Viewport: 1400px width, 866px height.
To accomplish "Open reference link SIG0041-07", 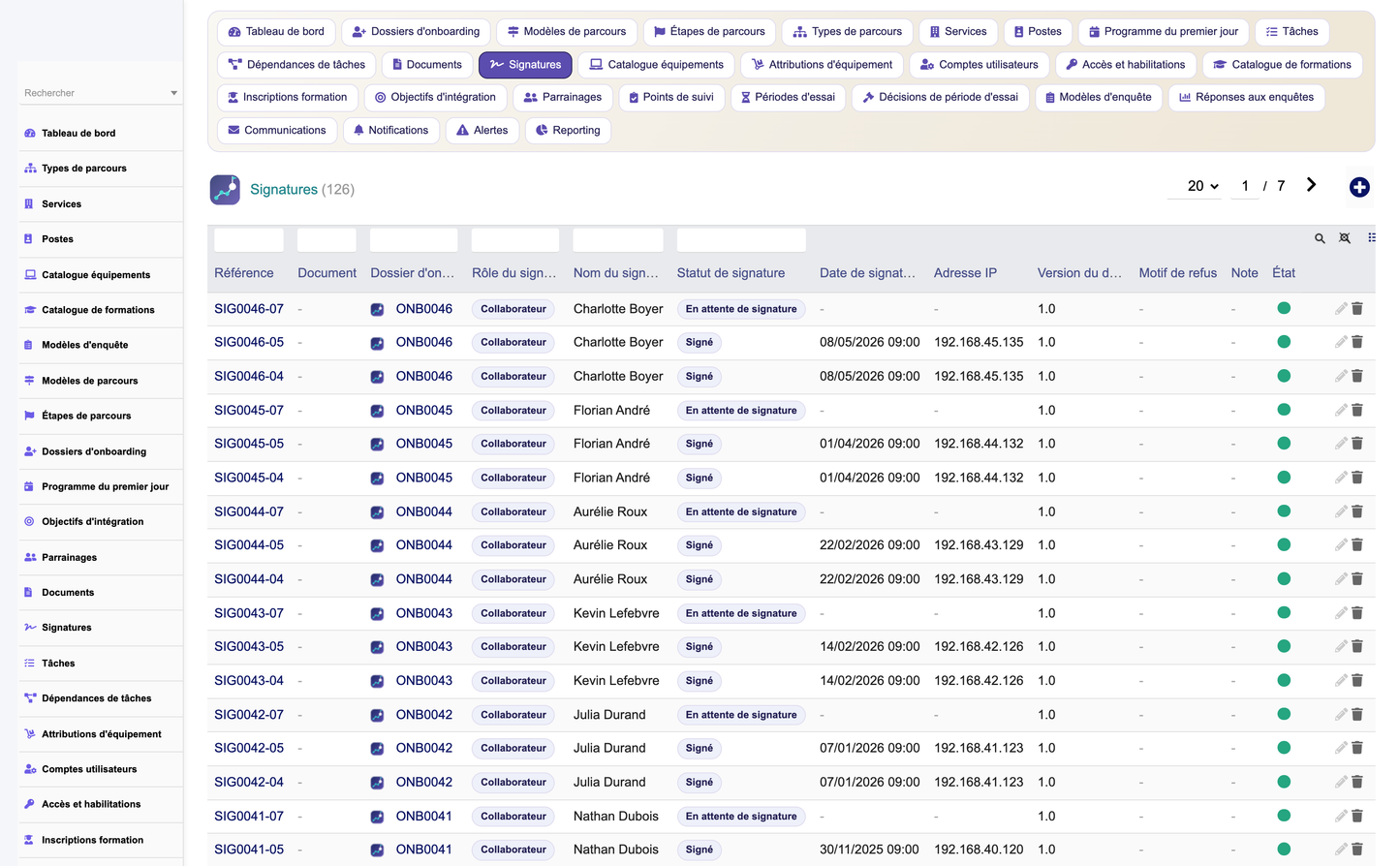I will tap(249, 816).
